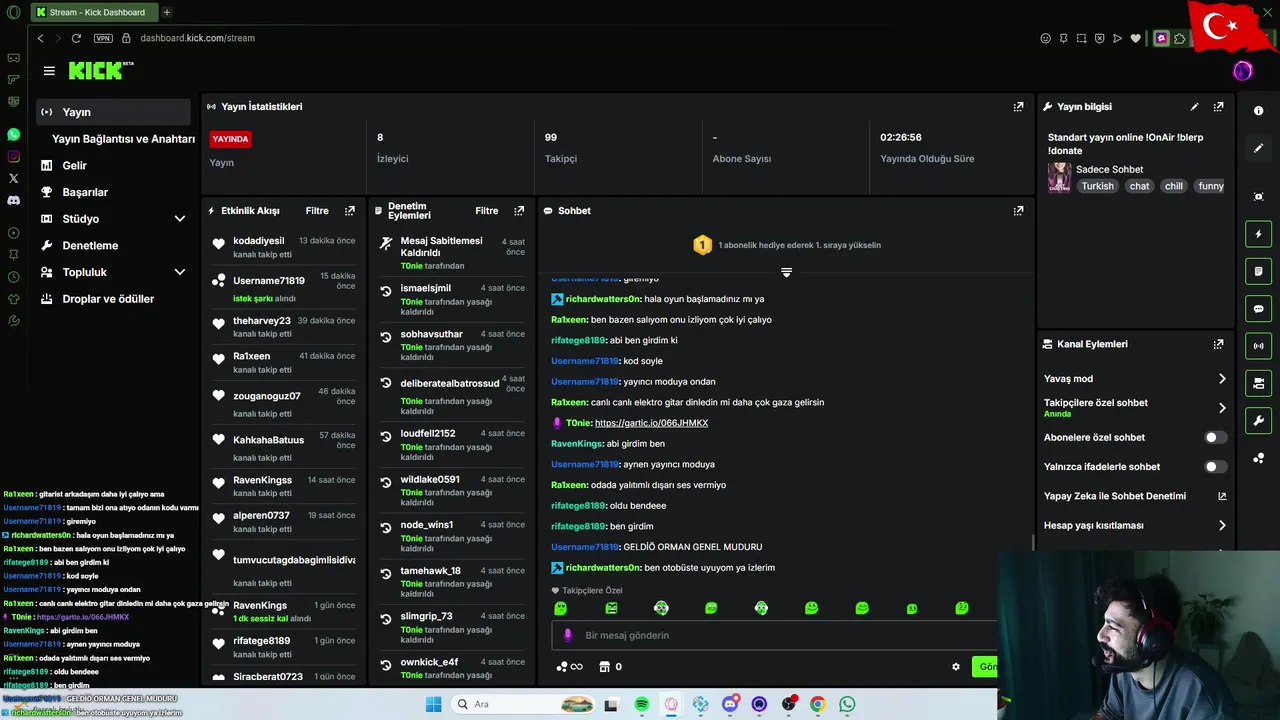Click kodadiyesil in activity feed
This screenshot has width=1280, height=720.
[259, 241]
